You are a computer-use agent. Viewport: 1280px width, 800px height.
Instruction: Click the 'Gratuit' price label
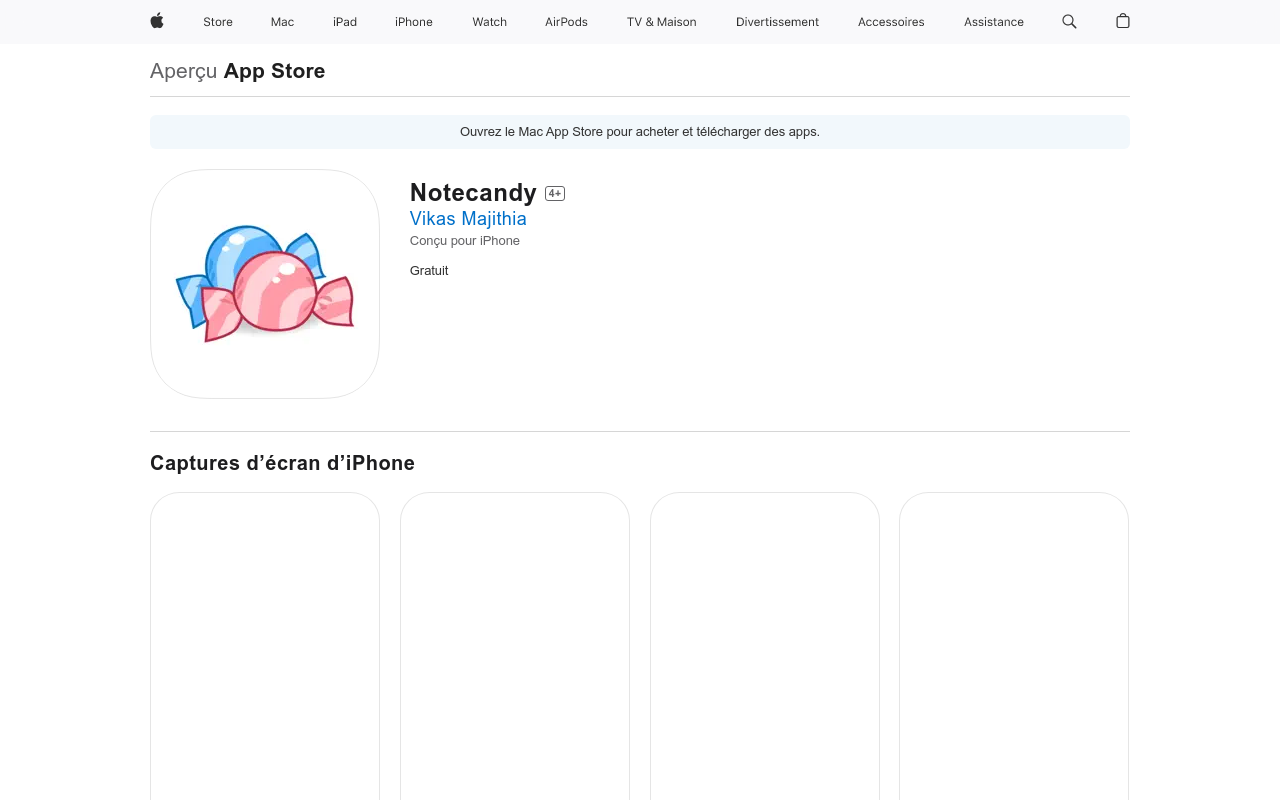click(x=429, y=271)
